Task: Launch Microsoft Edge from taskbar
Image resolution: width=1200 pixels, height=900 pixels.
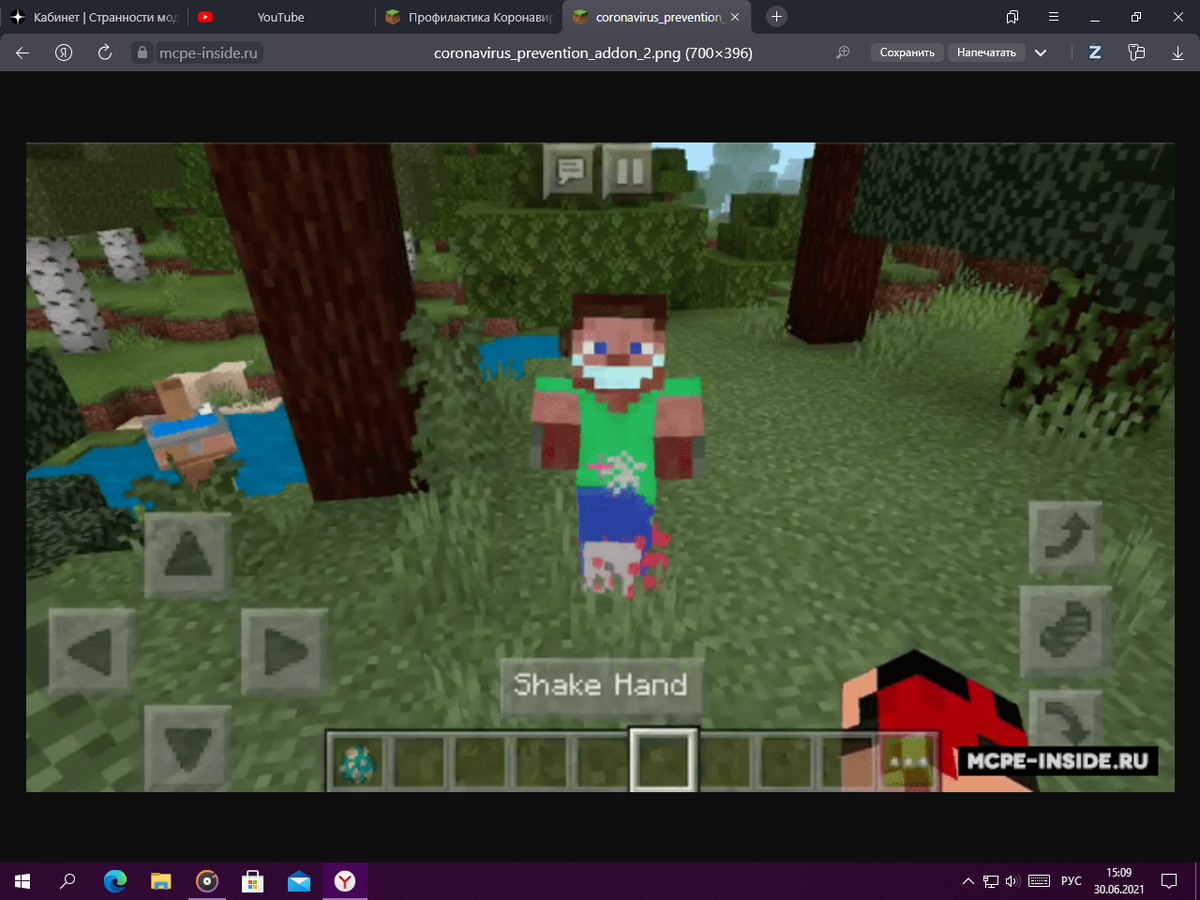Action: point(115,881)
